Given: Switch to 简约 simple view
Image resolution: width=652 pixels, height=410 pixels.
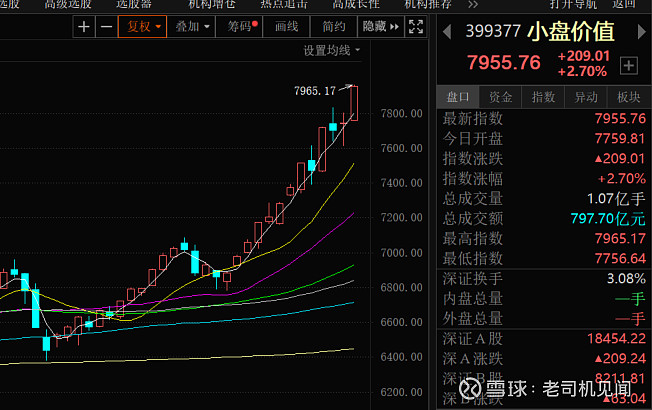Looking at the screenshot, I should tap(333, 27).
